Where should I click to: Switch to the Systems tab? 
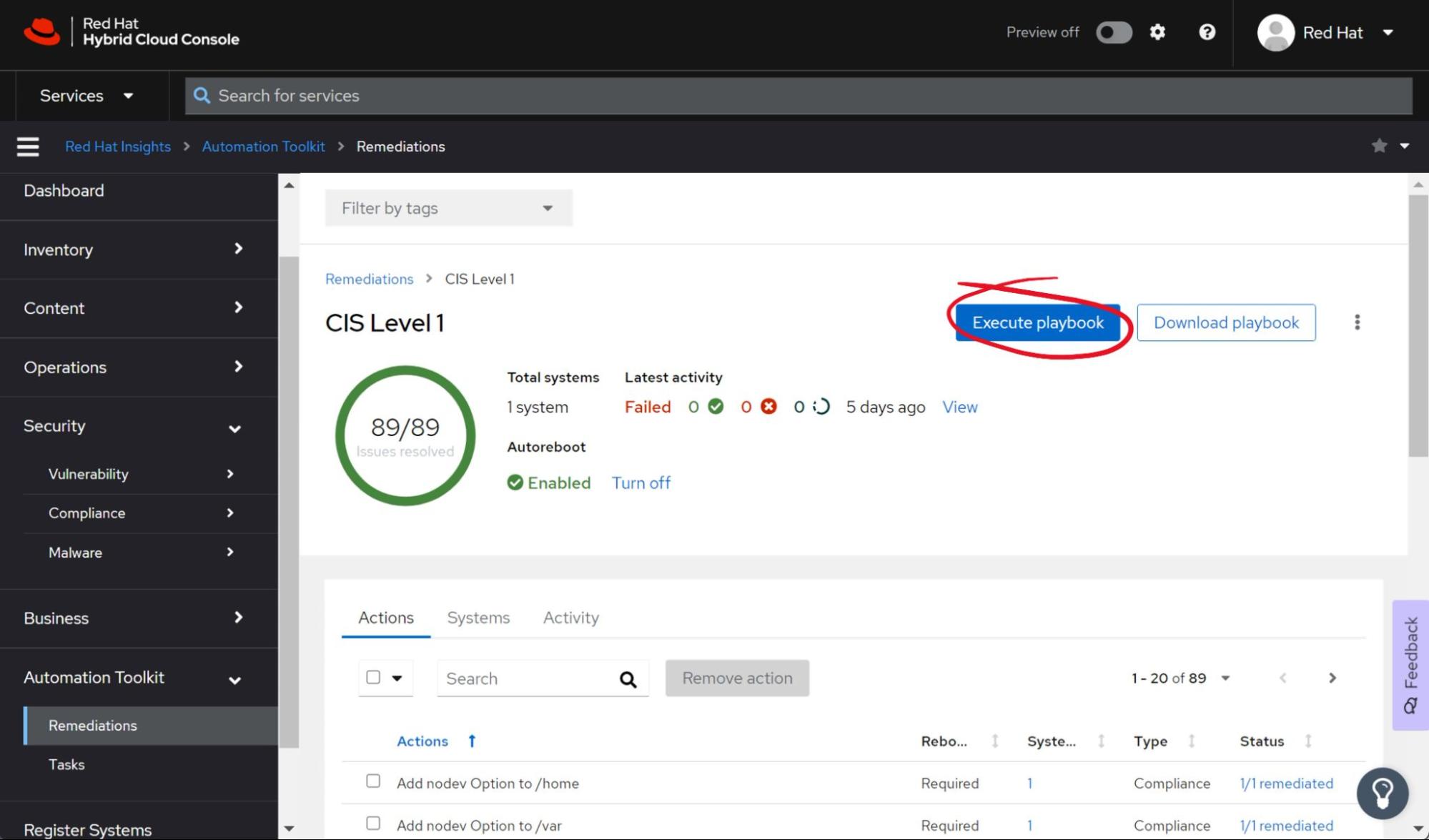point(478,618)
